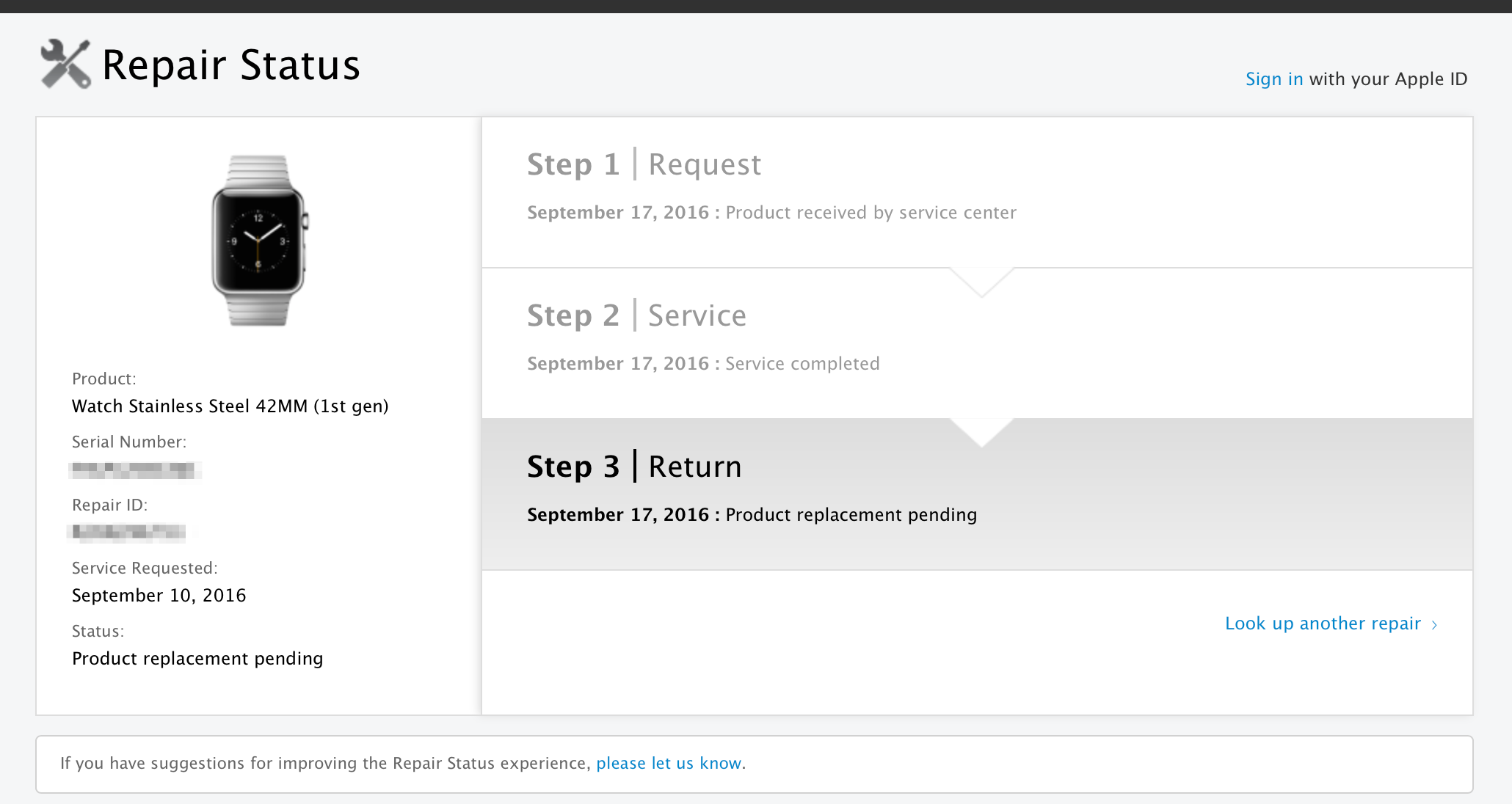Click product name Watch Stainless Steel 42MM
Screen dimensions: 1512x804
(230, 406)
